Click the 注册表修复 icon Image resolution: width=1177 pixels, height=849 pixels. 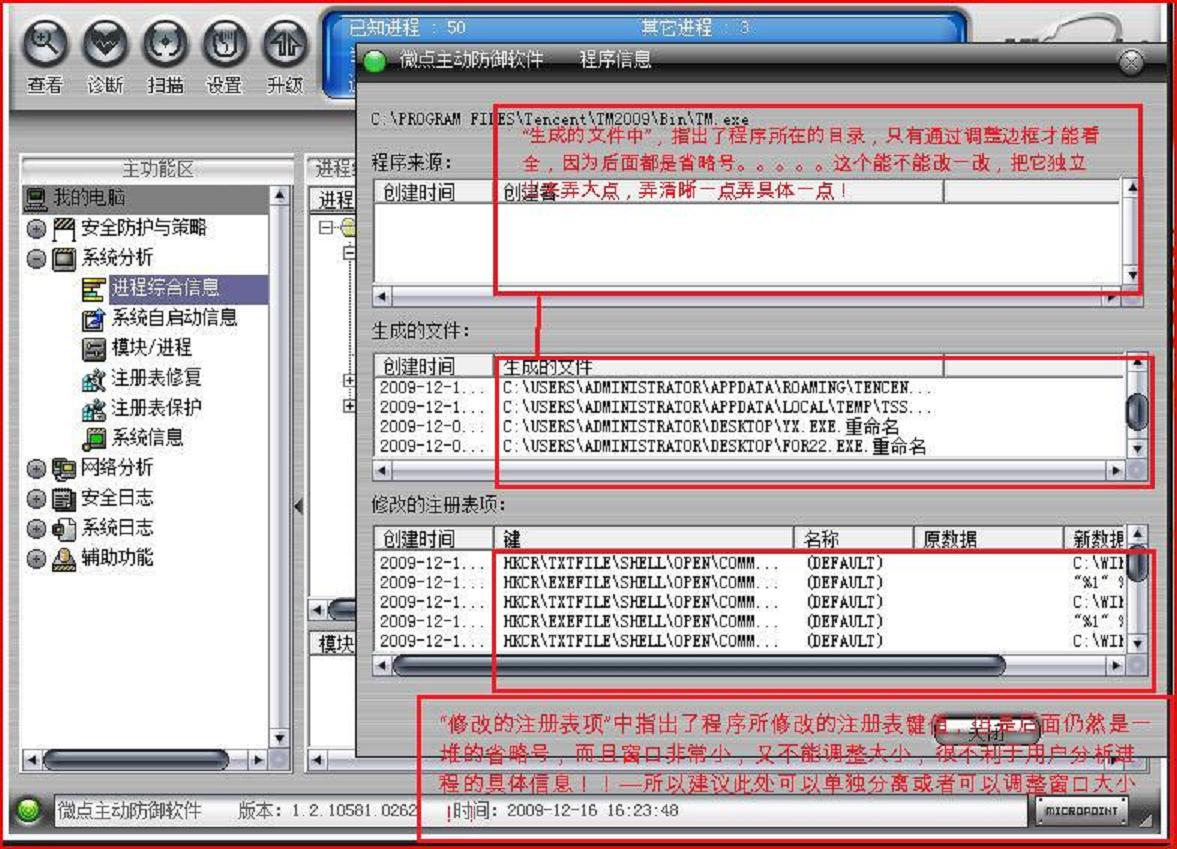coord(94,379)
